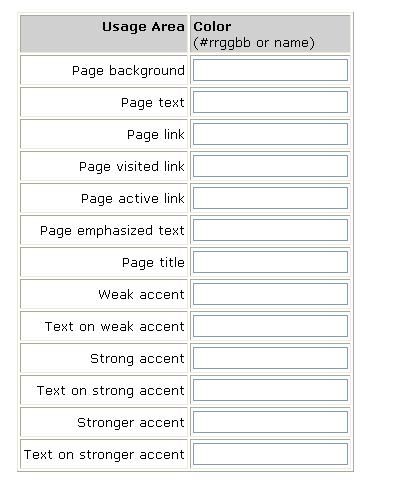Click the Page background label
This screenshot has height=501, width=401.
coord(128,71)
